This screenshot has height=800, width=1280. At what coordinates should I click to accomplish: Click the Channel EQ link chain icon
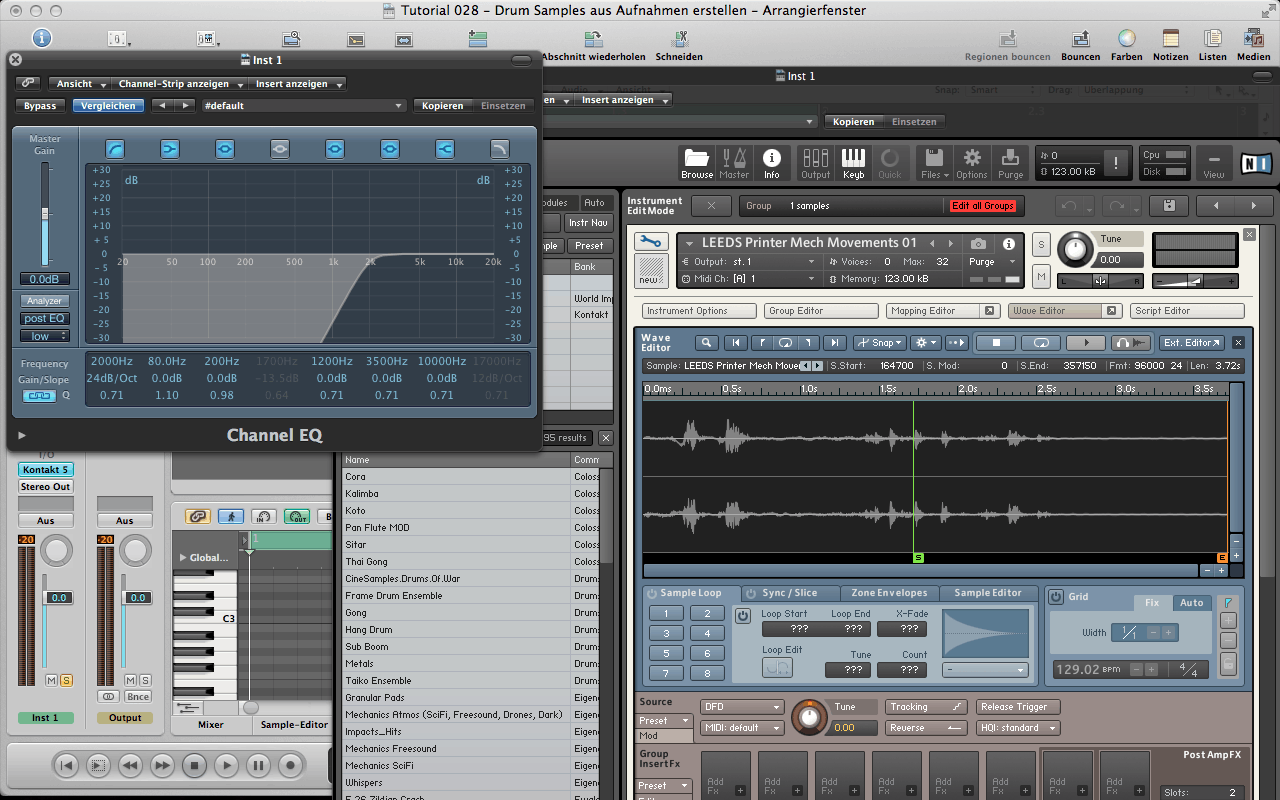(29, 84)
